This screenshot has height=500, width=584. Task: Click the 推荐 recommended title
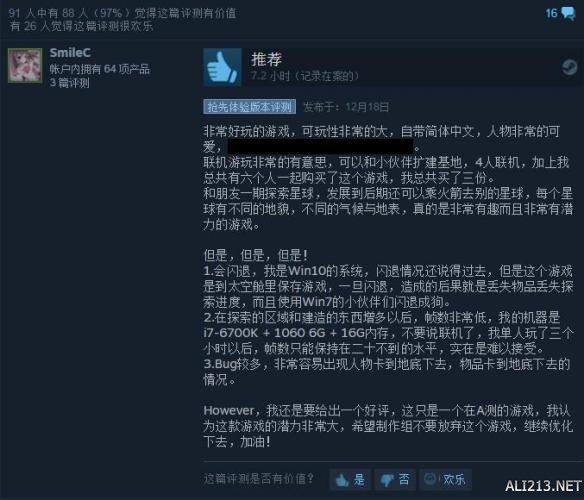pos(266,59)
